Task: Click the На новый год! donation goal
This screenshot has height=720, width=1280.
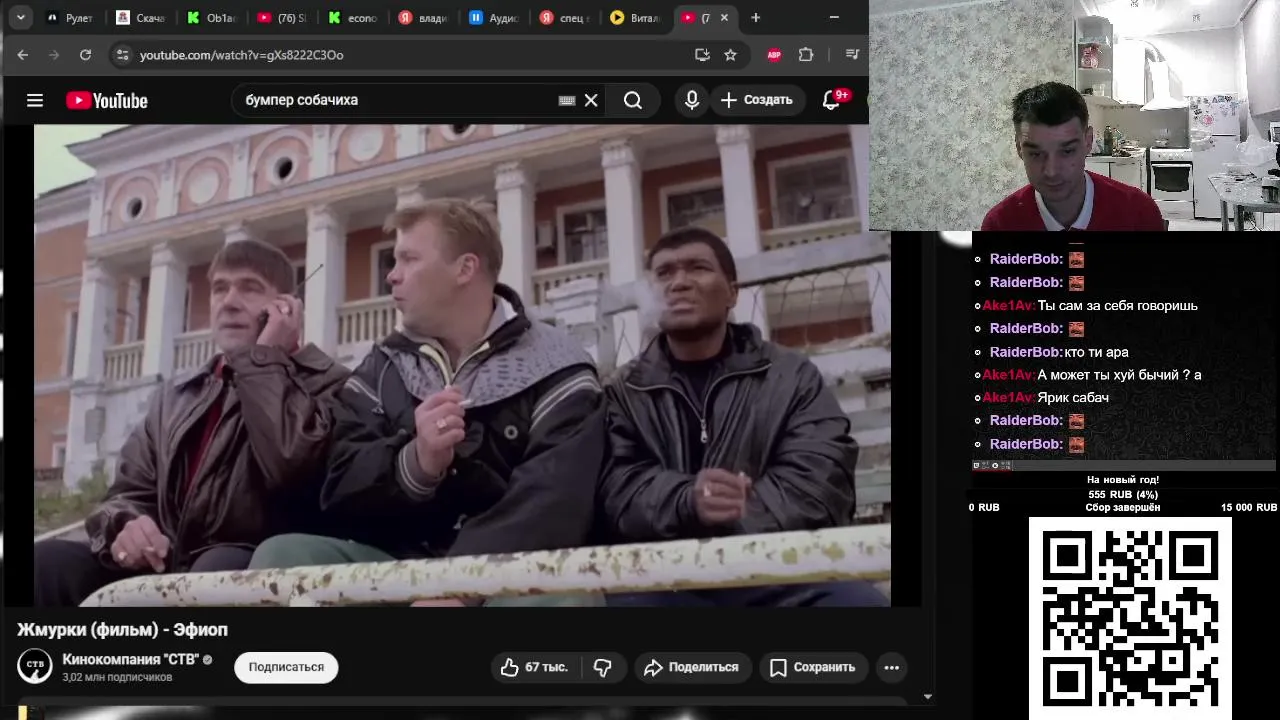Action: tap(1123, 480)
